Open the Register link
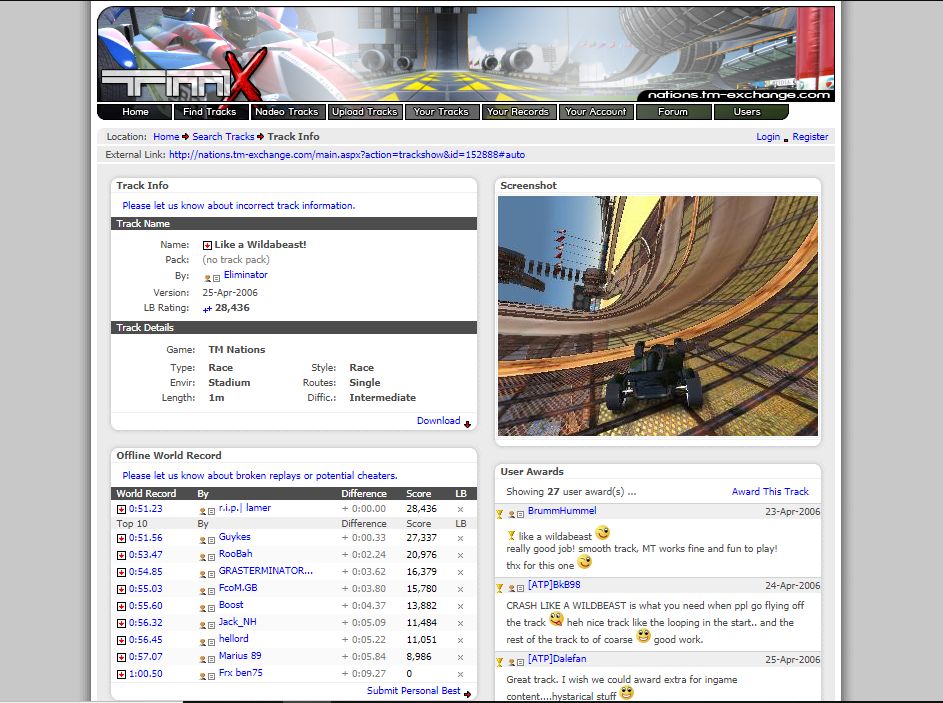 coord(810,136)
